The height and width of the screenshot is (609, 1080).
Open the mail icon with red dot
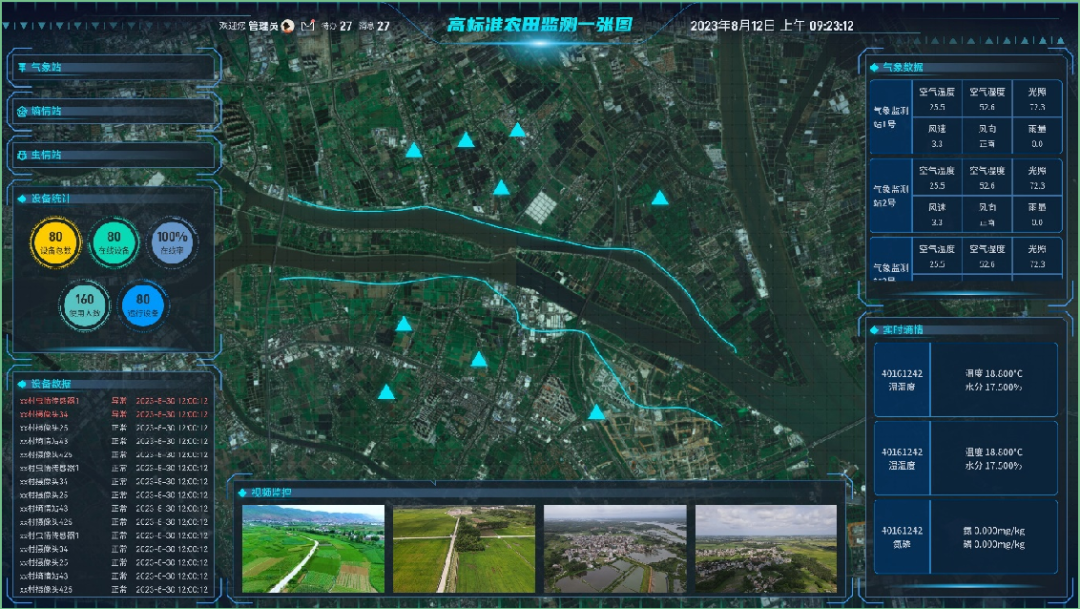[x=308, y=25]
